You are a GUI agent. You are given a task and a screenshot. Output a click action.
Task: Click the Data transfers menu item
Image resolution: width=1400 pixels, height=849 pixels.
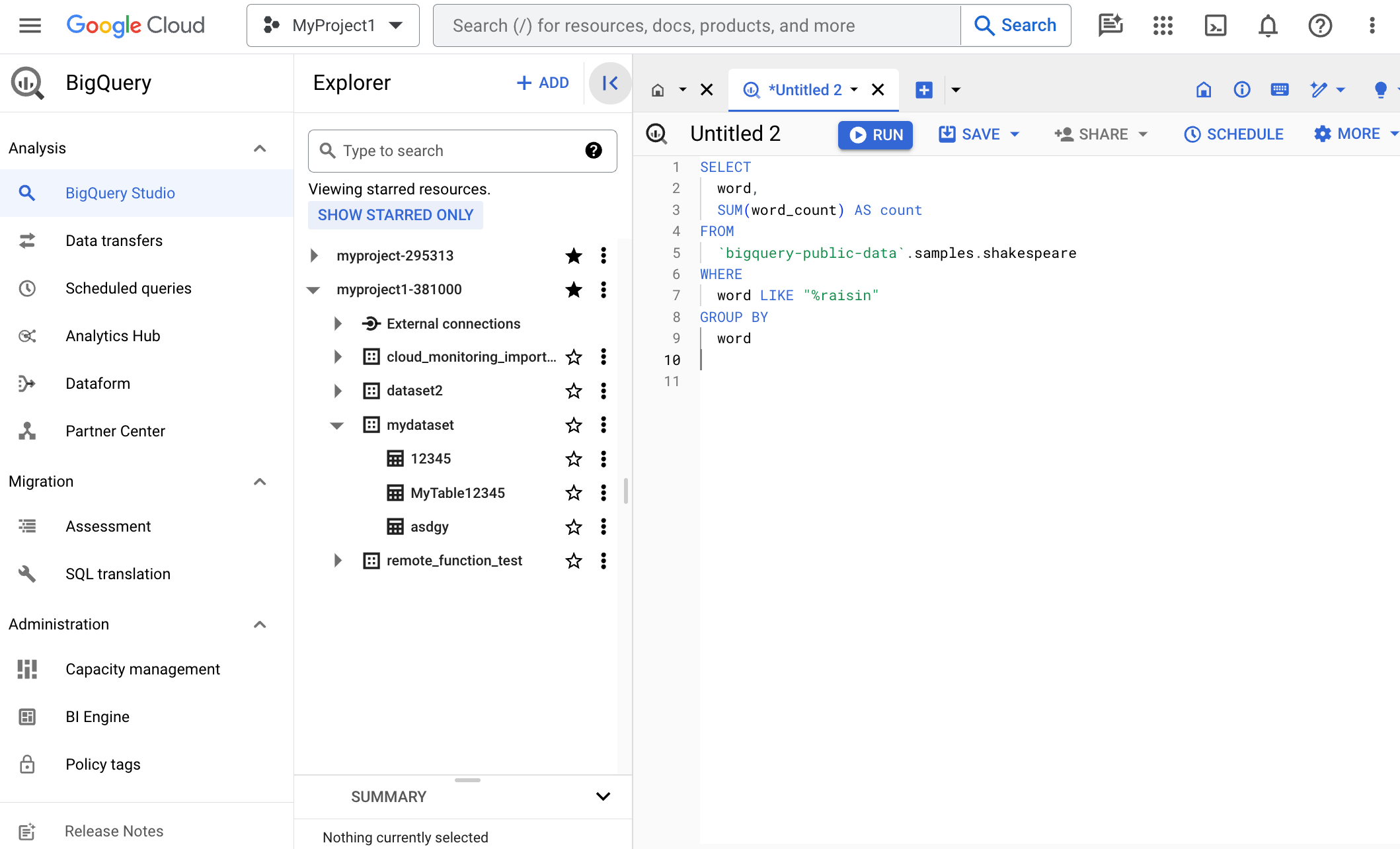pyautogui.click(x=113, y=240)
